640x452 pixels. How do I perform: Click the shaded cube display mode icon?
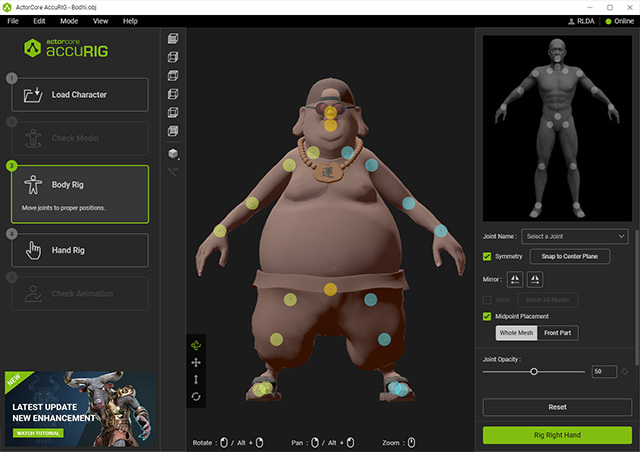coord(173,153)
